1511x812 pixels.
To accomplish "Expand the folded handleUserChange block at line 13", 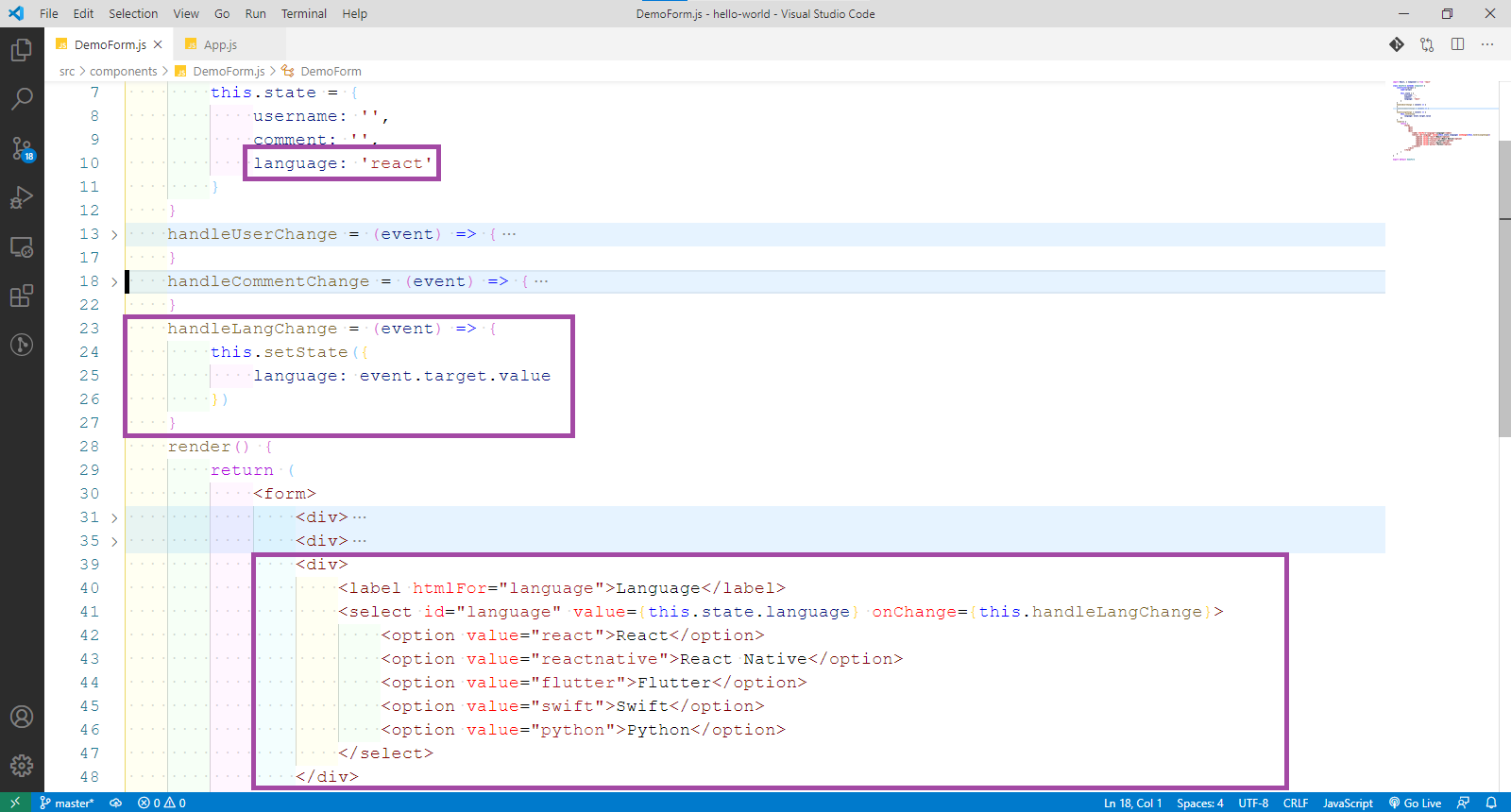I will (114, 234).
